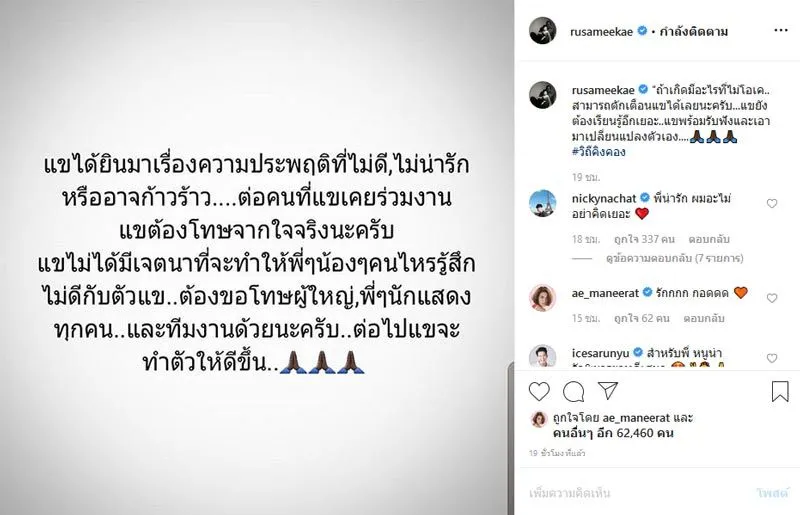Expand the 7 replies under nickynachat's comment

click(x=674, y=258)
